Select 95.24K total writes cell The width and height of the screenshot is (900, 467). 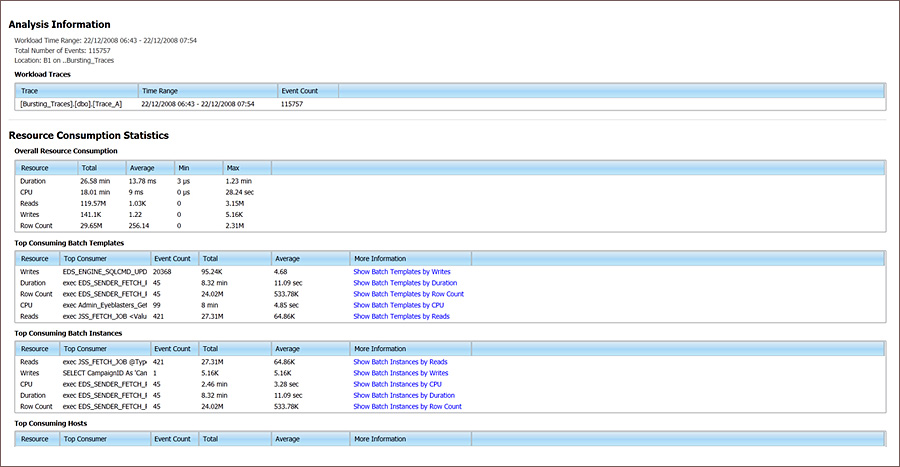click(x=212, y=272)
